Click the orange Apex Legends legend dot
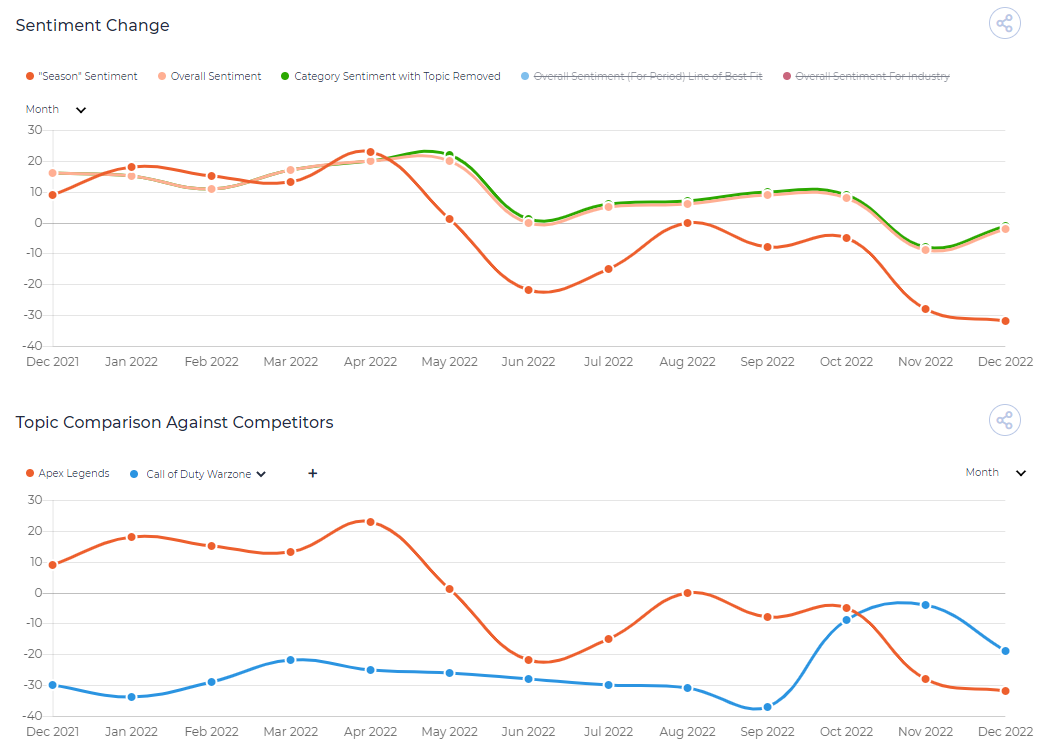1058x756 pixels. click(x=30, y=473)
